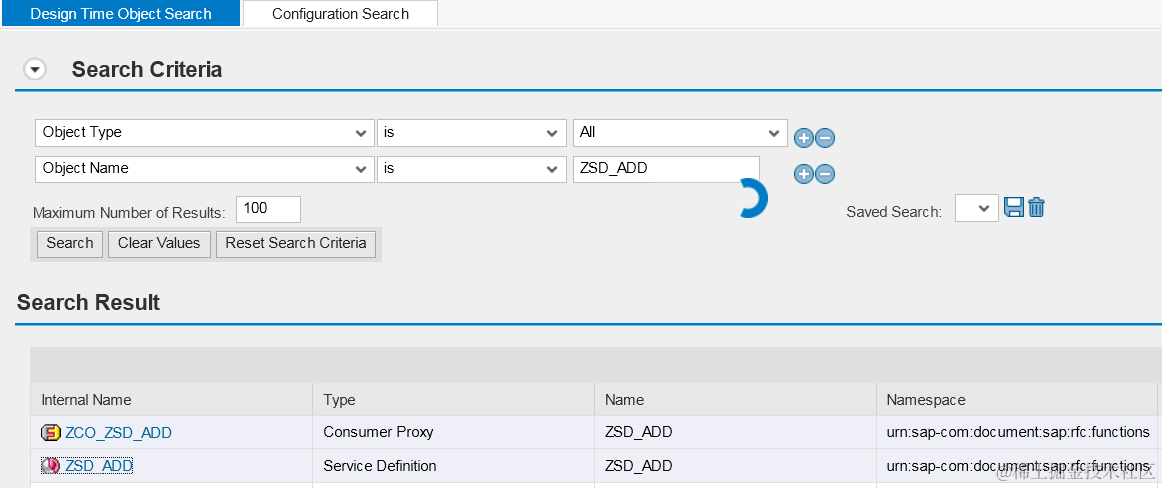Switch to the Configuration Search tab
Screen dimensions: 1162x488
point(340,14)
